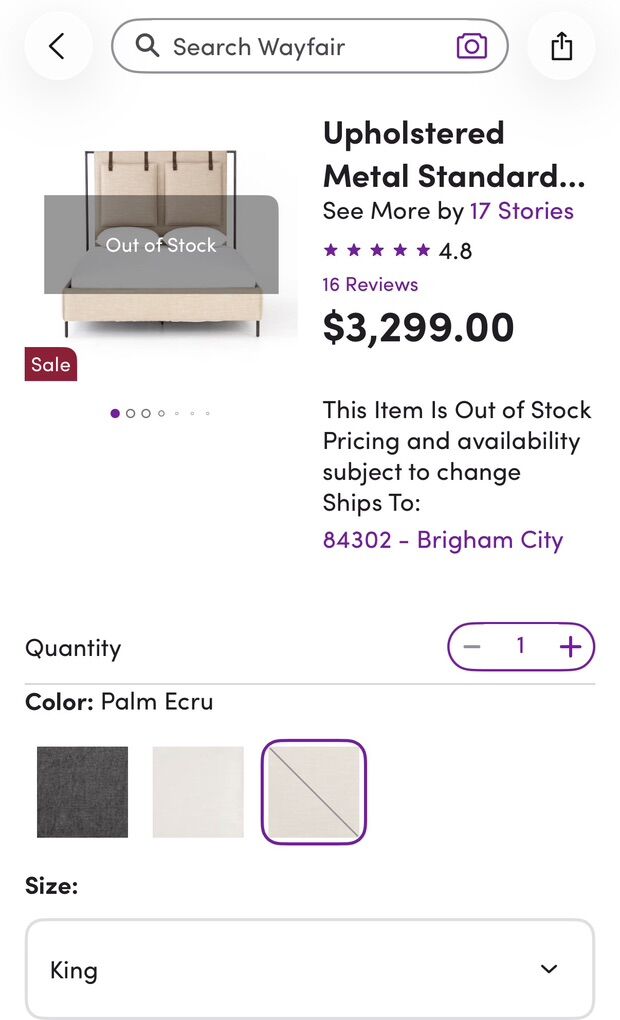Image resolution: width=620 pixels, height=1020 pixels.
Task: Tap the five-star rating
Action: click(377, 251)
